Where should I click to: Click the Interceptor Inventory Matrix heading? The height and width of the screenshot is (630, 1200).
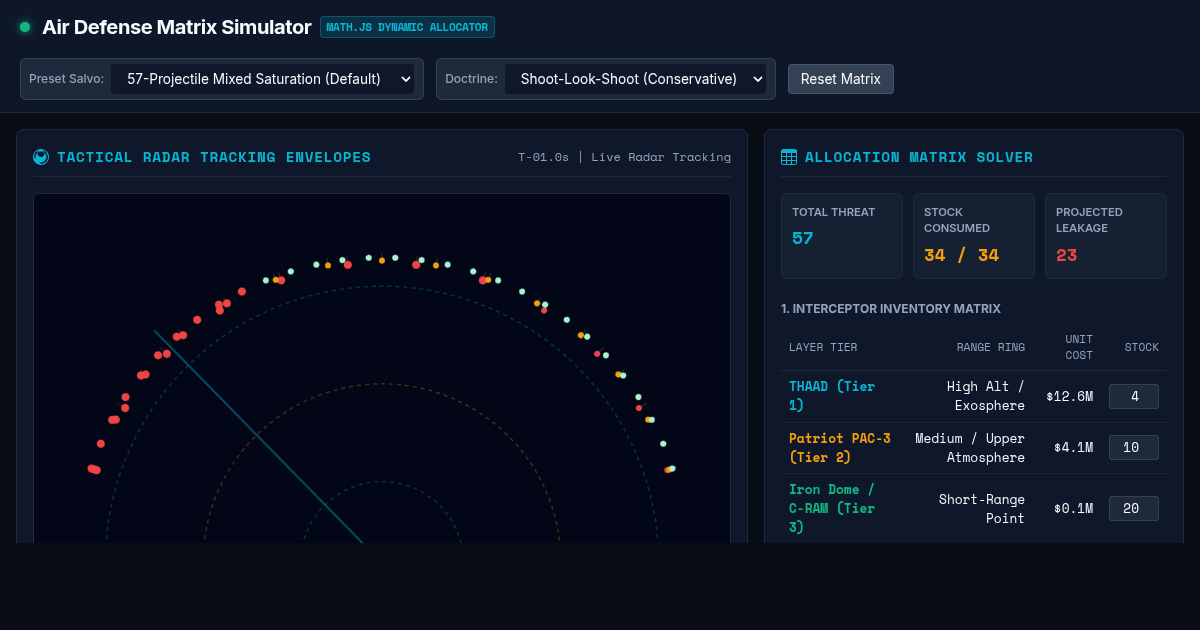(x=891, y=308)
